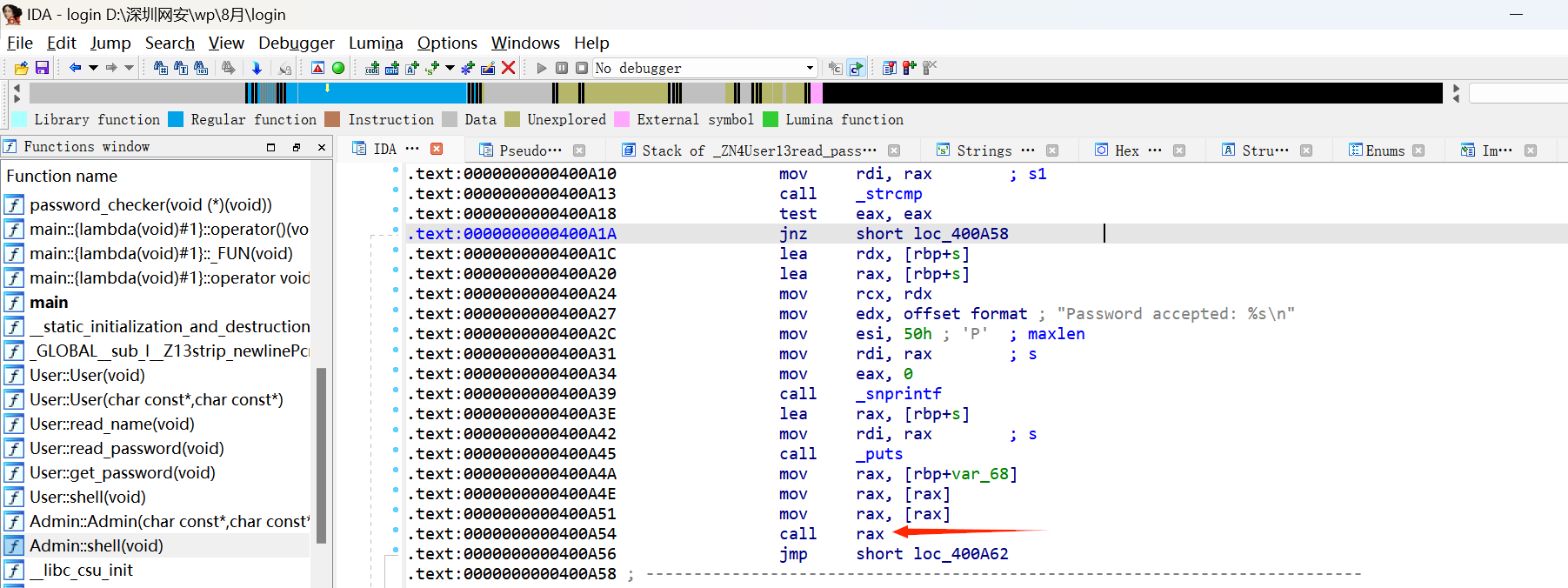Click the red X delete icon in toolbar

click(509, 68)
